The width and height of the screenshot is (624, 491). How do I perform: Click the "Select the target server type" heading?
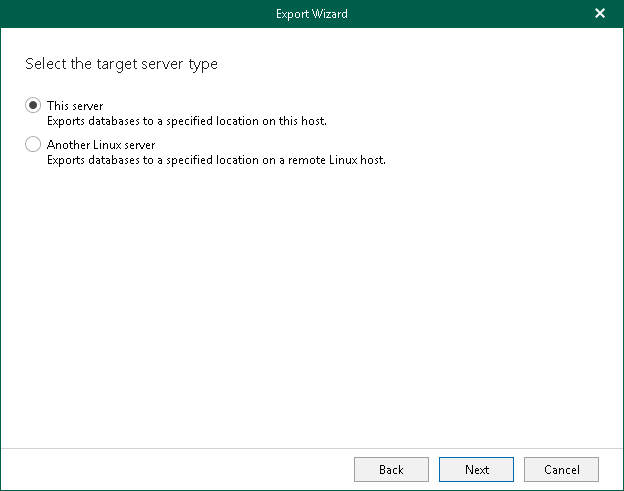click(121, 64)
